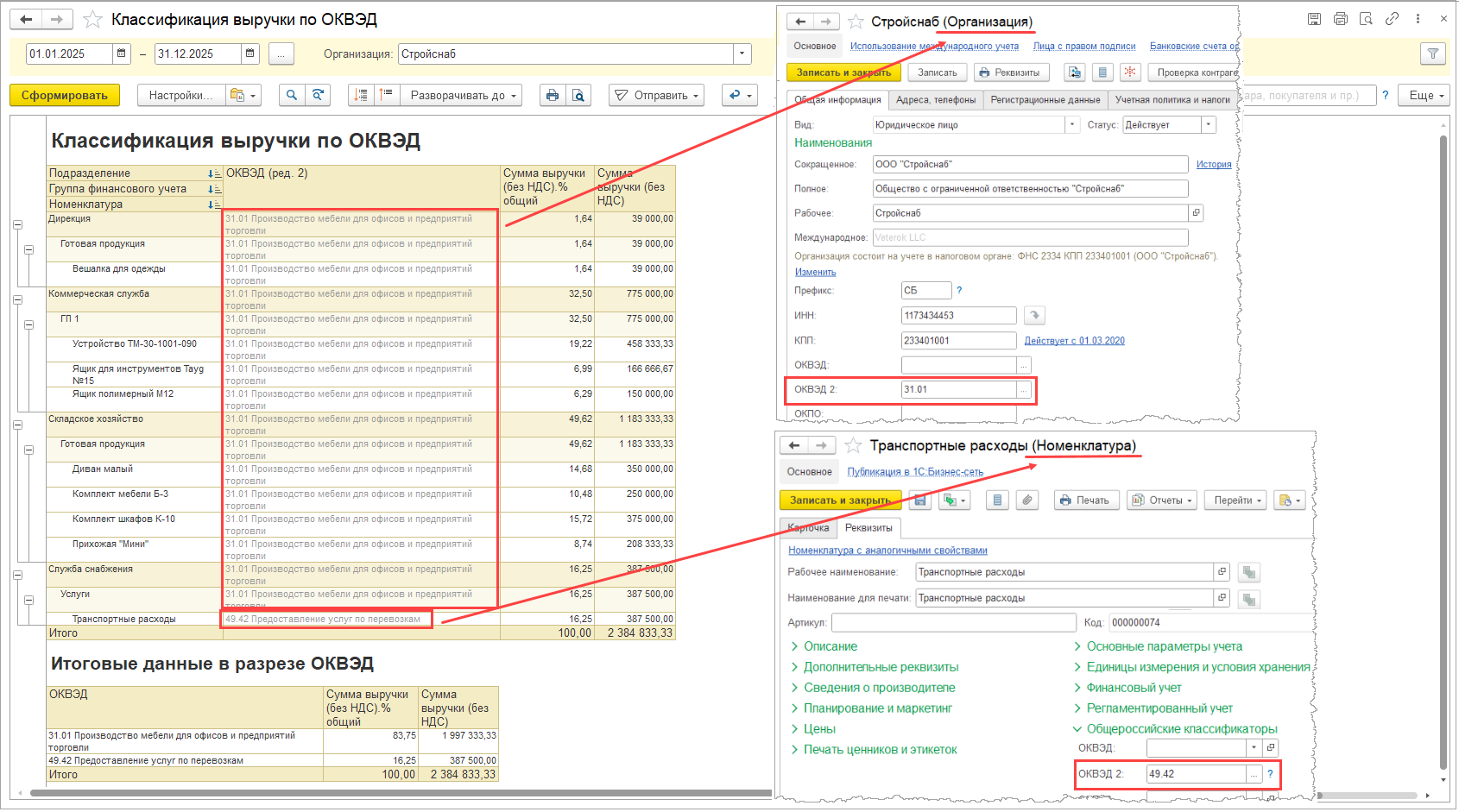Click the floppy disk save icon in Номенклатура

[x=920, y=500]
